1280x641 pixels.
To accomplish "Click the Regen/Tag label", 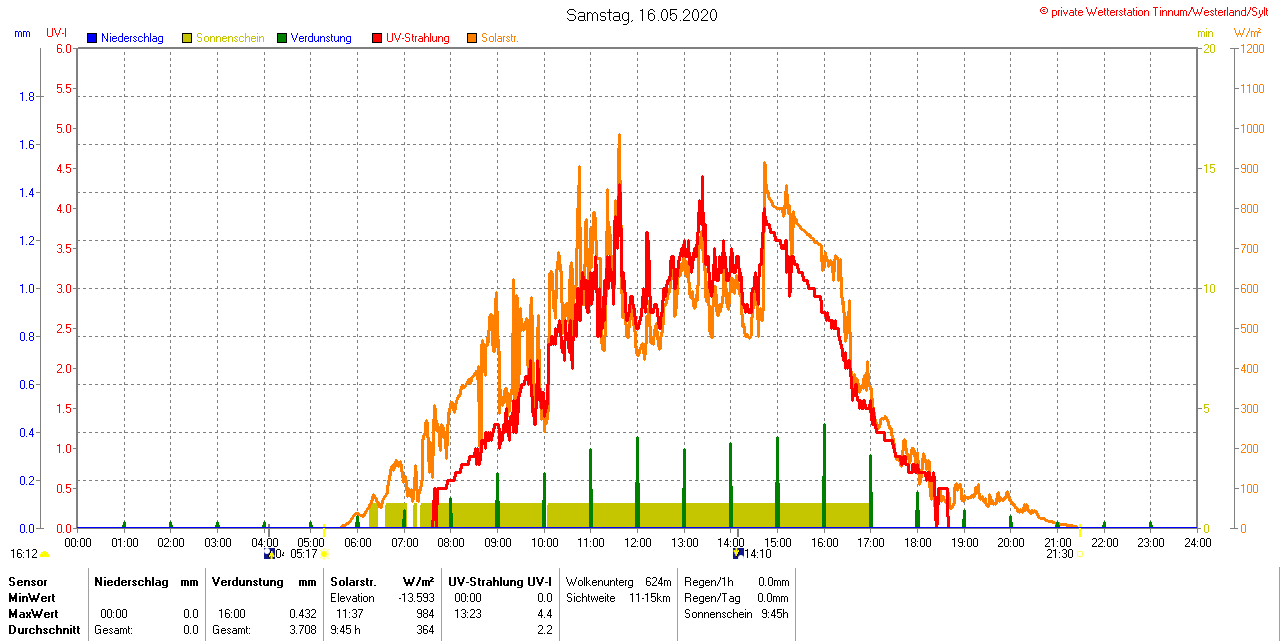I will tap(712, 598).
